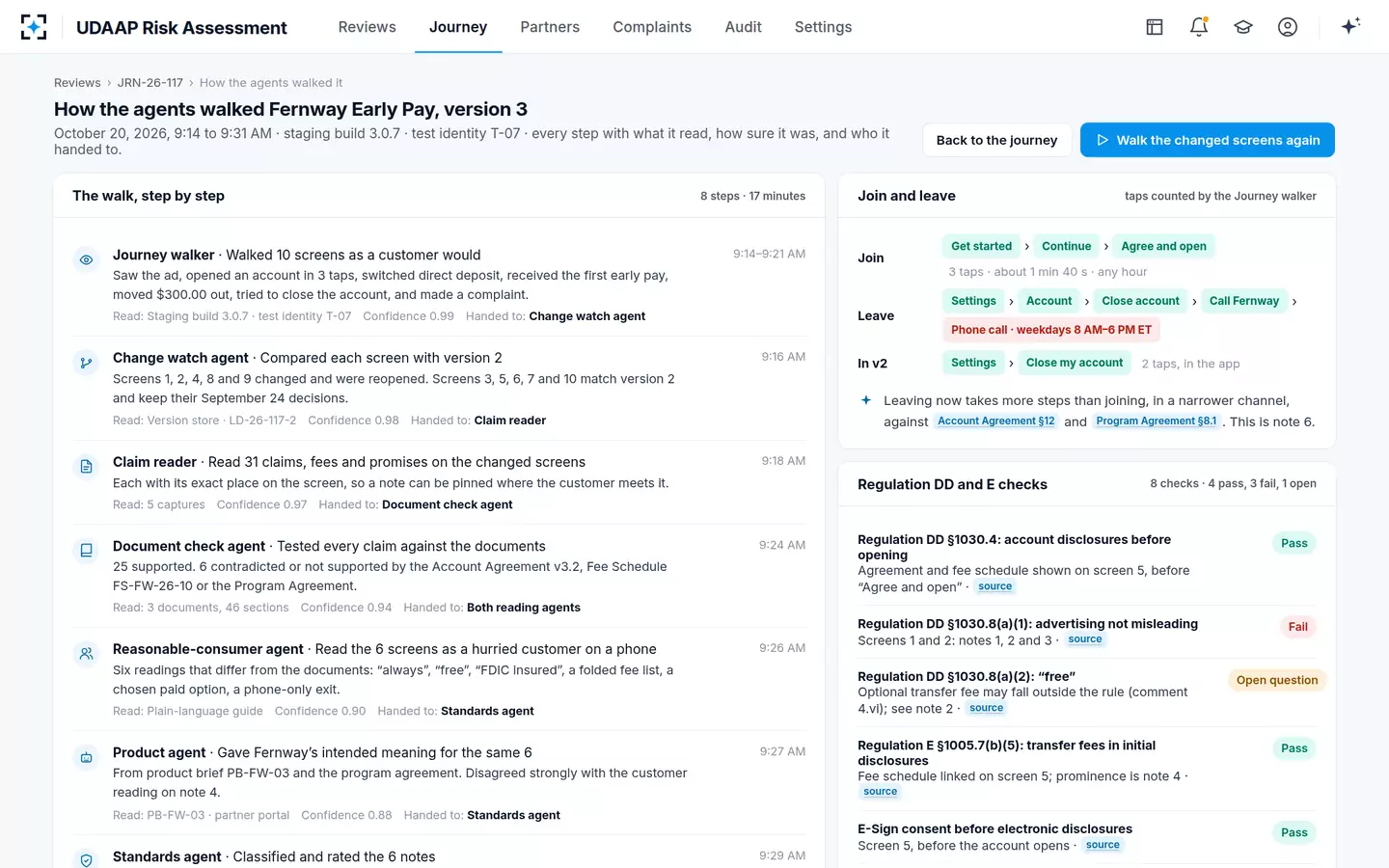
Task: Open the JRN-26-117 breadcrumb link
Action: tap(150, 83)
